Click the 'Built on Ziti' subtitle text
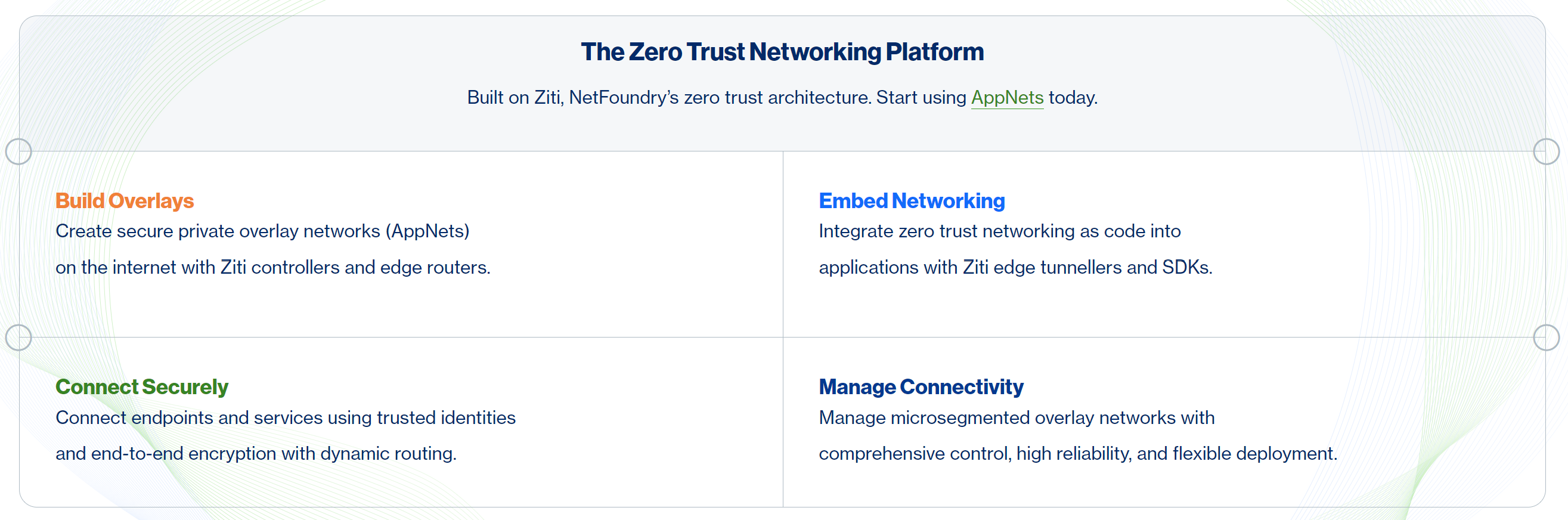 (x=782, y=97)
